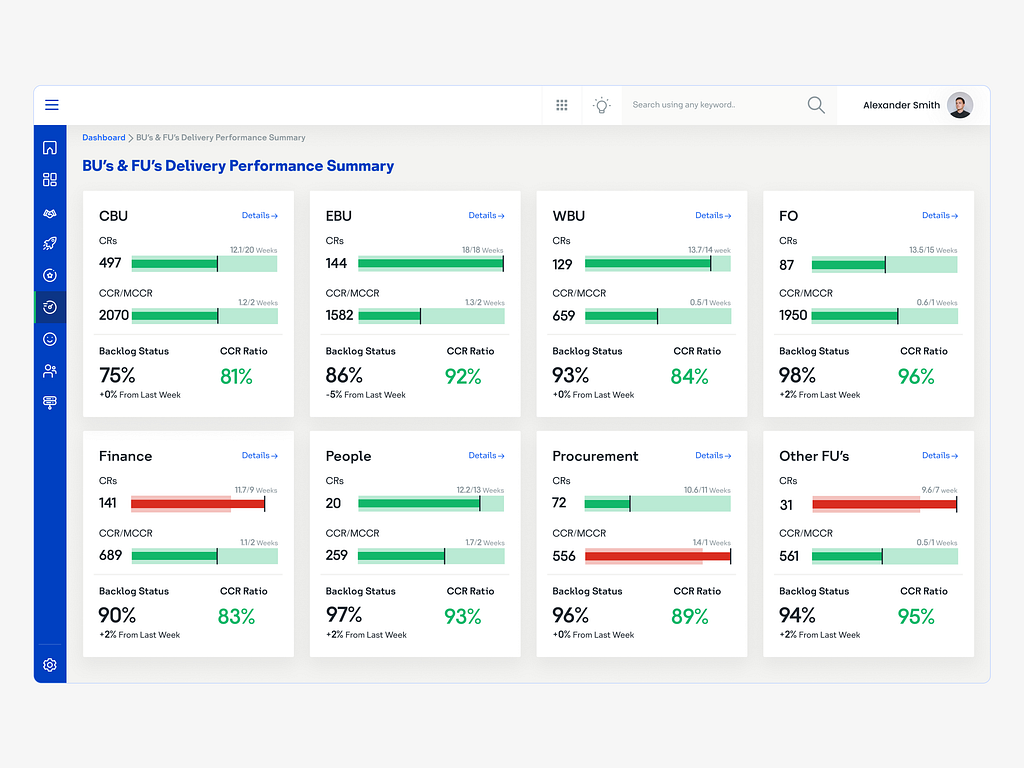Open the star achievements icon

(50, 275)
